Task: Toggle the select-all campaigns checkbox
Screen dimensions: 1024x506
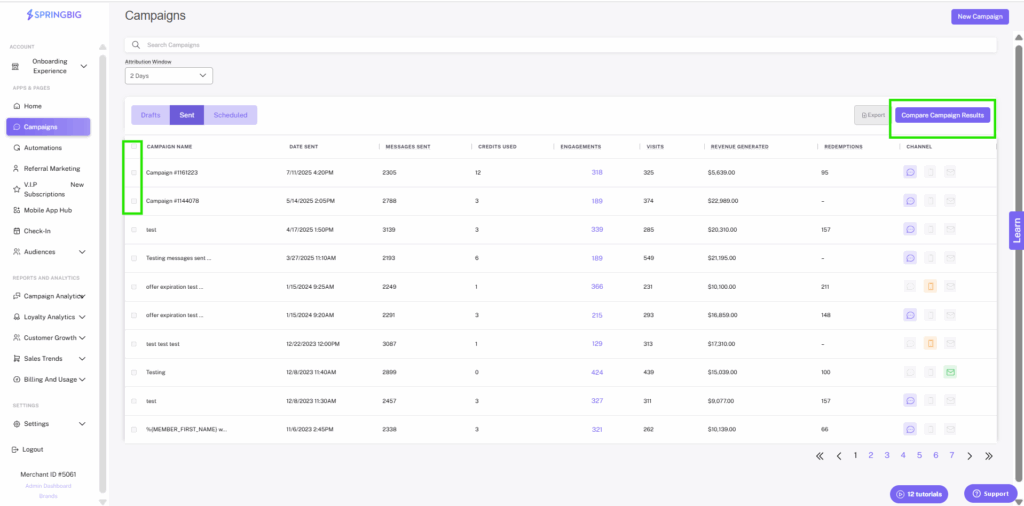Action: tap(134, 146)
